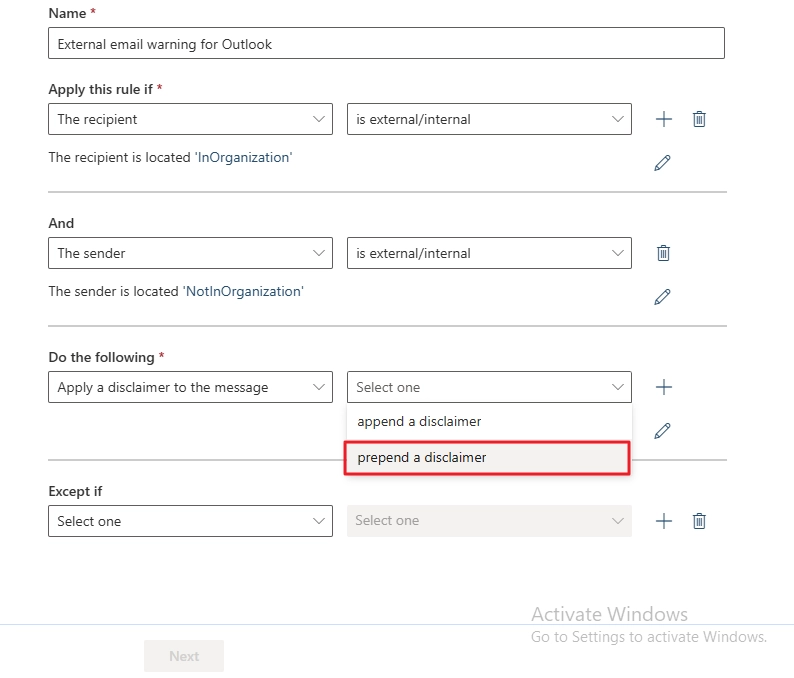The height and width of the screenshot is (678, 794).
Task: Click the 'InOrganization' link
Action: tap(243, 157)
